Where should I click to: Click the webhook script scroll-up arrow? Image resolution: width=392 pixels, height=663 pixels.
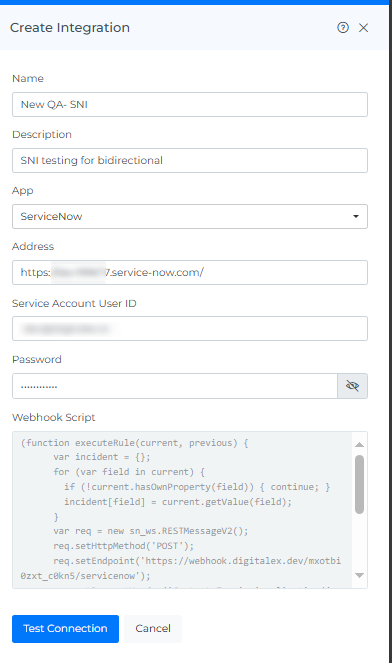359,444
